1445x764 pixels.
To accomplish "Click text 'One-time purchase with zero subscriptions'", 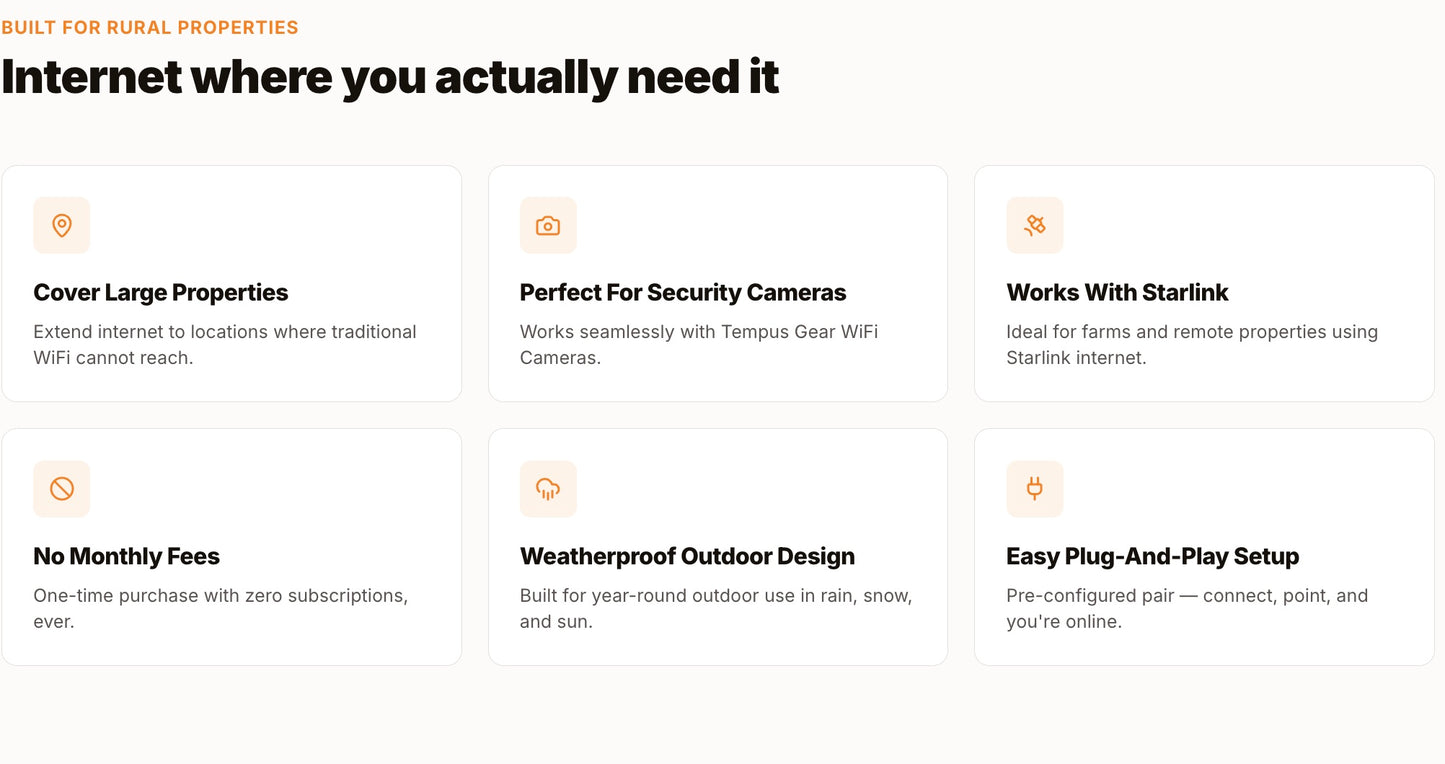I will pos(219,596).
